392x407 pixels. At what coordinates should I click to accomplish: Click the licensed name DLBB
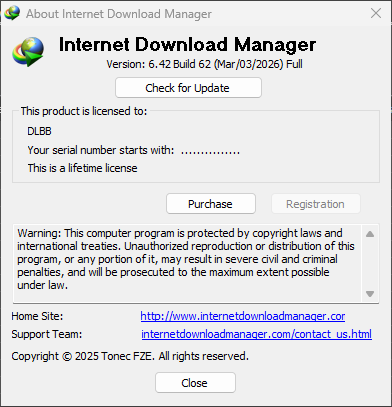[x=39, y=131]
